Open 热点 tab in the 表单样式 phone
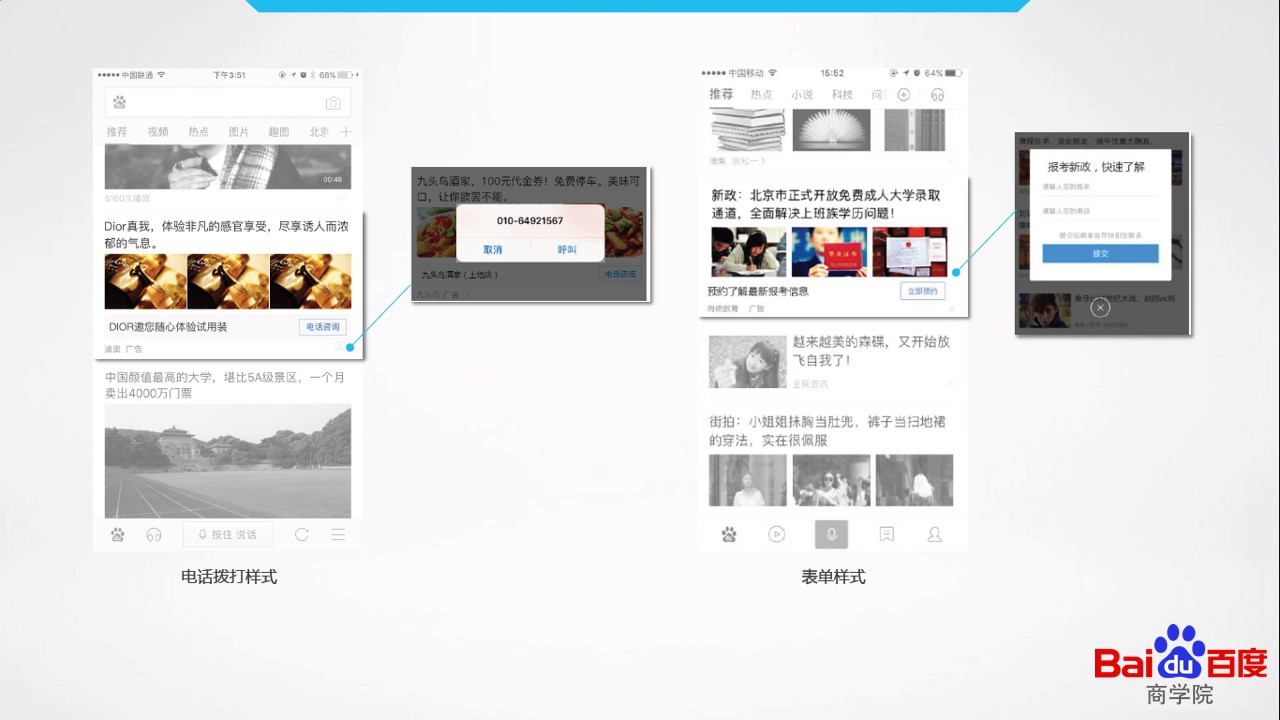This screenshot has width=1280, height=720. pos(762,95)
